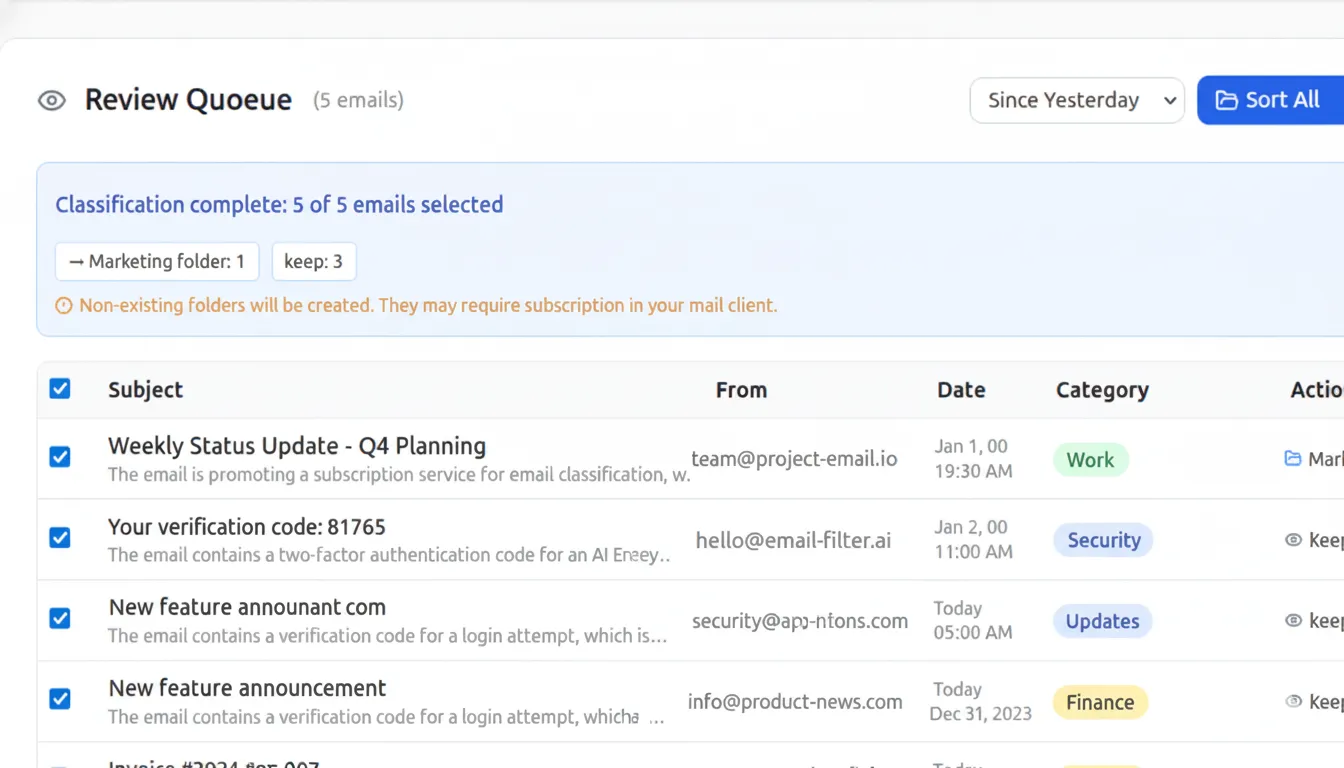Click the green Work category badge
This screenshot has height=768, width=1344.
click(1090, 460)
